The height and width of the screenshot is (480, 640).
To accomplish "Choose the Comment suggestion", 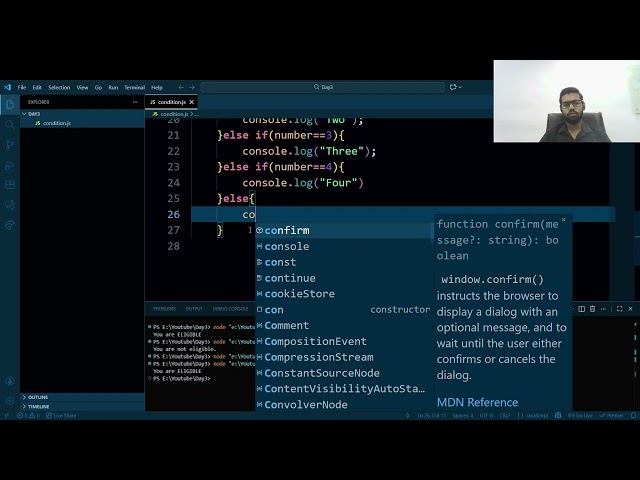I will (343, 326).
